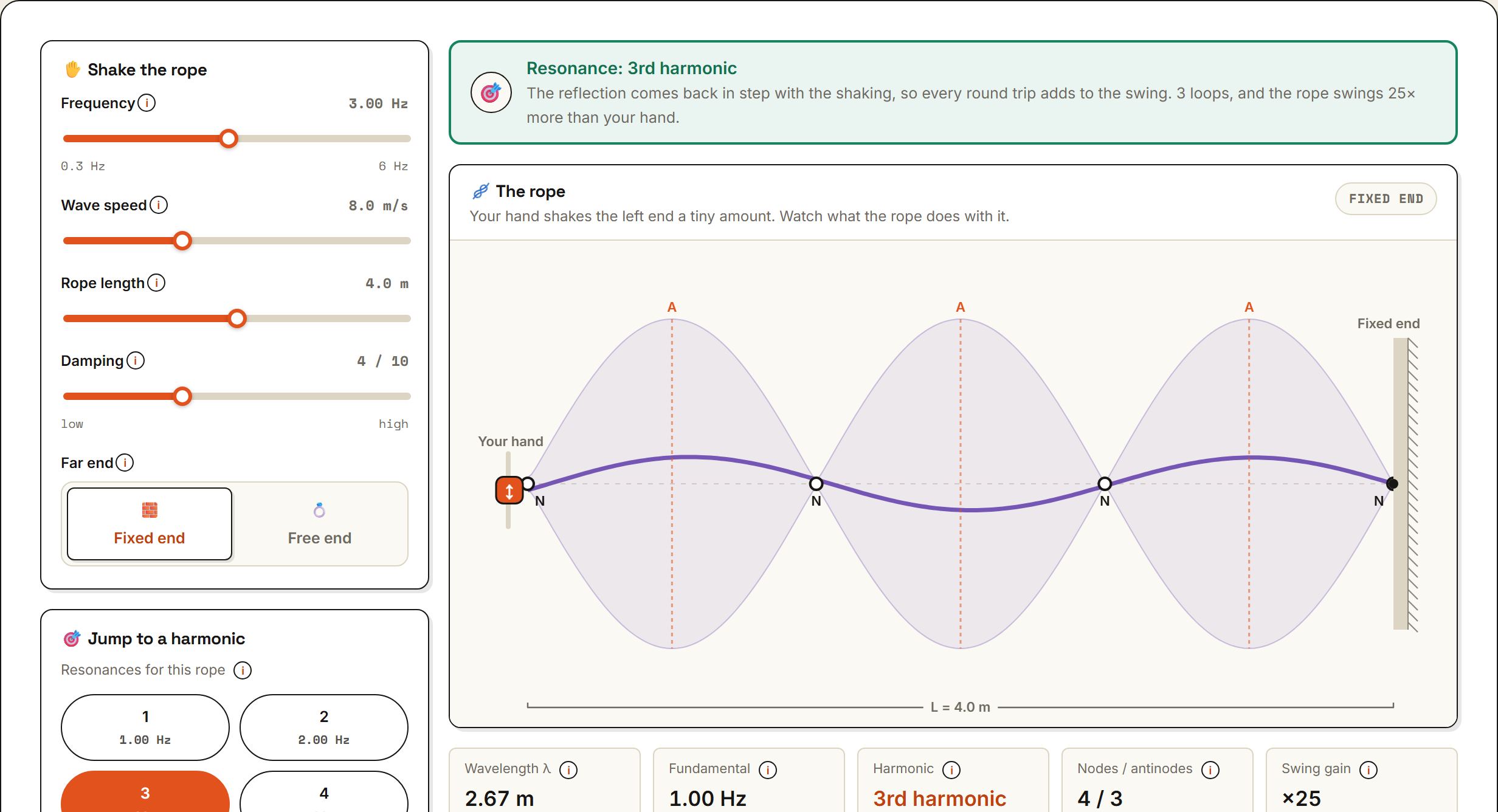Screen dimensions: 1498x812
Task: Click the '4 / 10' damping value
Action: click(382, 362)
